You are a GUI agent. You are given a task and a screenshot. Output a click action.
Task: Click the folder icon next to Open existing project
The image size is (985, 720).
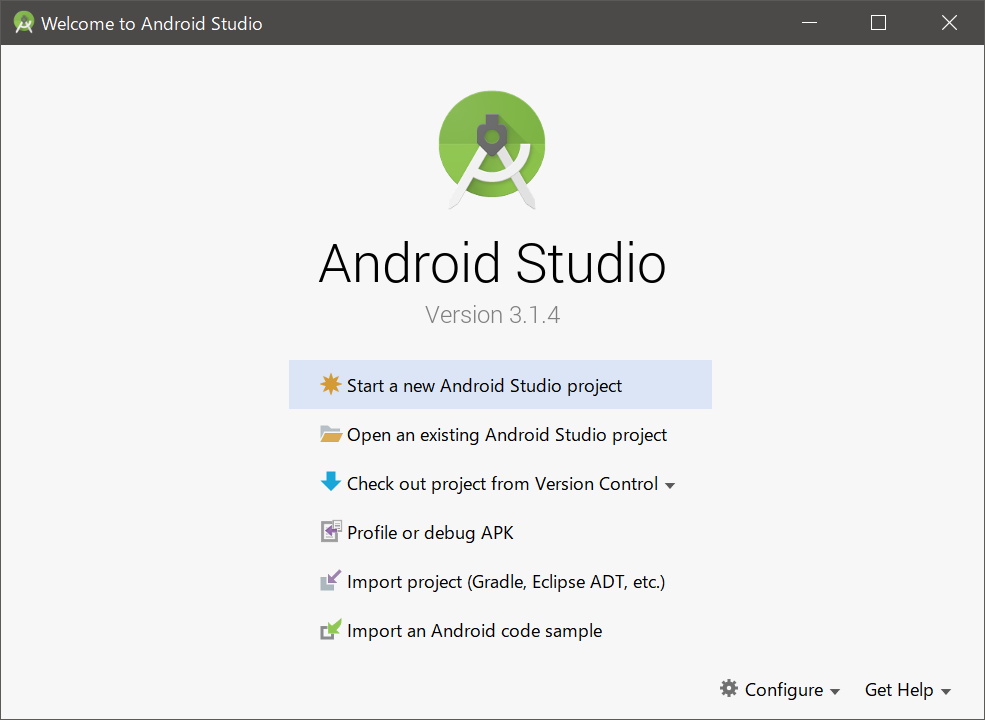[331, 433]
